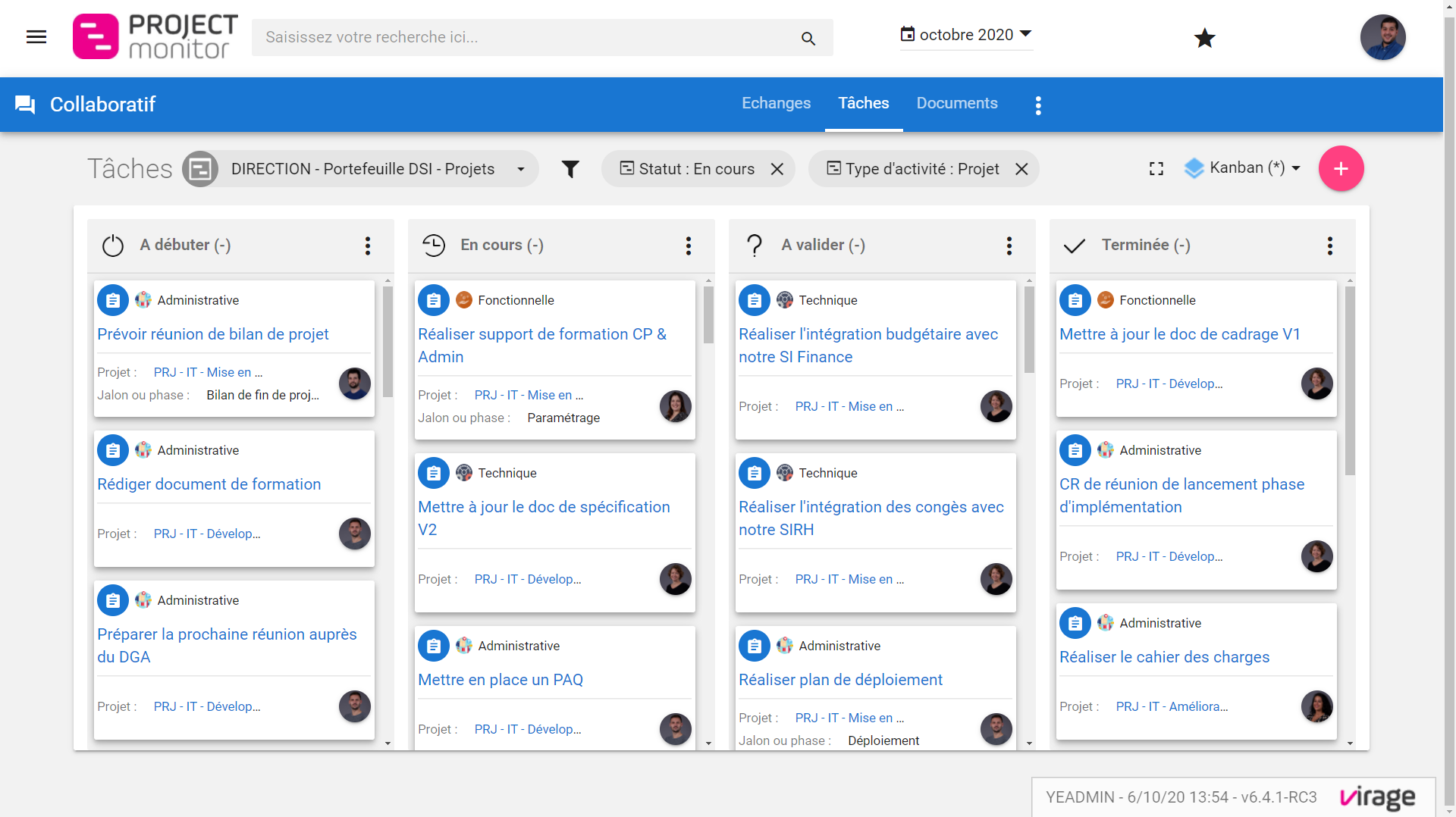Screen dimensions: 1456x817
Task: Expand the 'DIRECTION - Portefeuille DSI - Projets' selector
Action: tap(520, 169)
